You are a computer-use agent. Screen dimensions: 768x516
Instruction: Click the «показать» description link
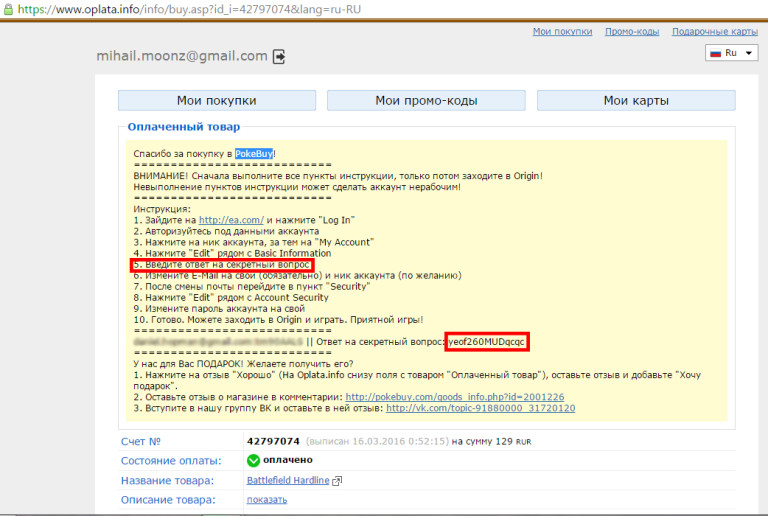(x=267, y=500)
